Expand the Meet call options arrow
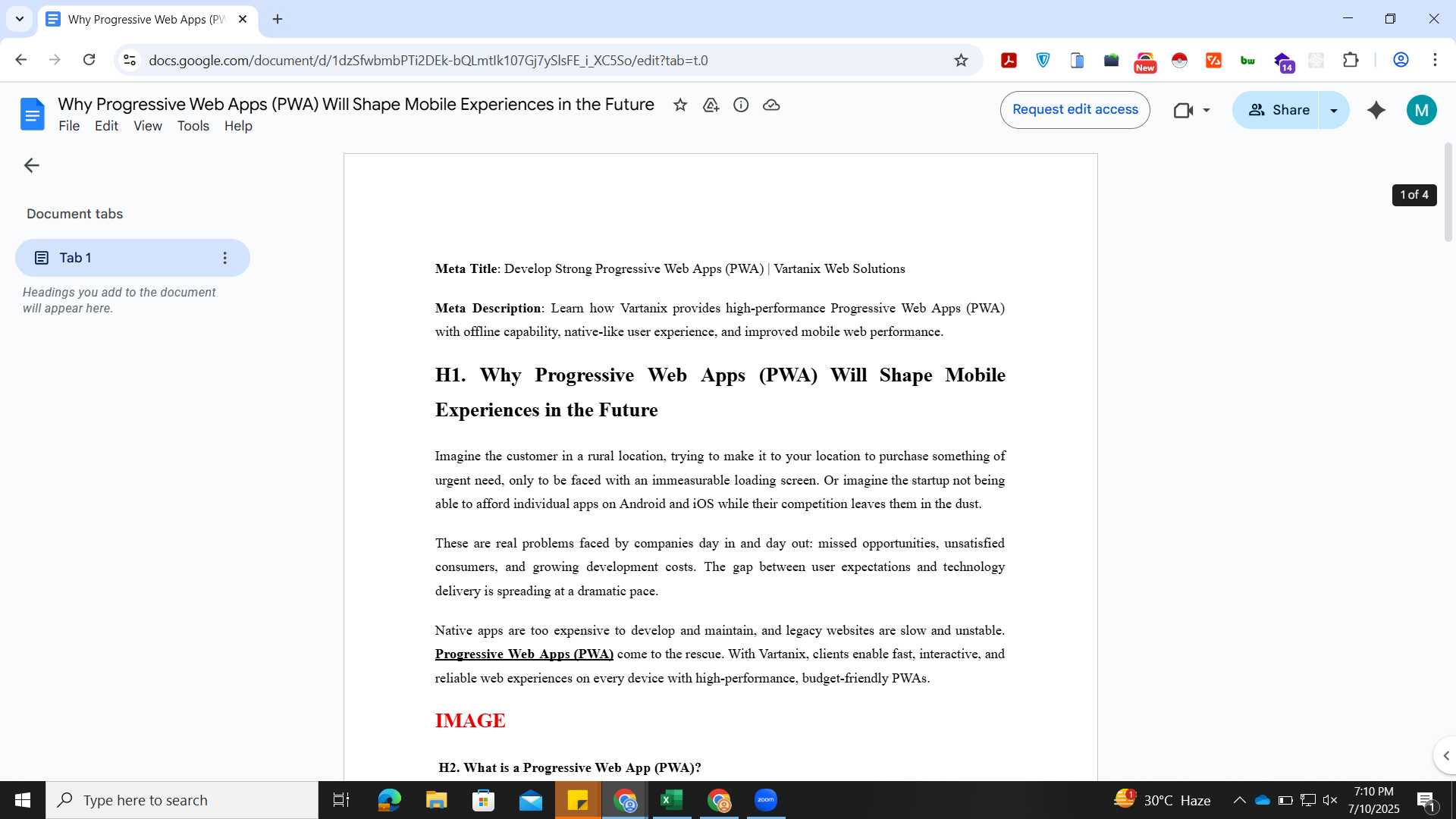The height and width of the screenshot is (819, 1456). click(1207, 111)
